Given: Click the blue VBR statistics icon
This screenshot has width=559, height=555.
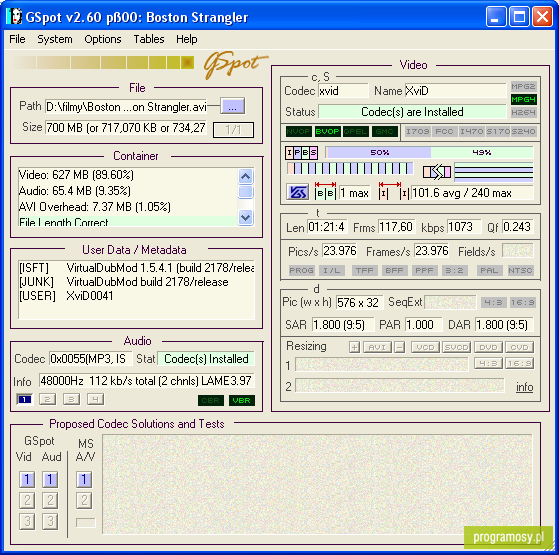Looking at the screenshot, I should point(297,193).
